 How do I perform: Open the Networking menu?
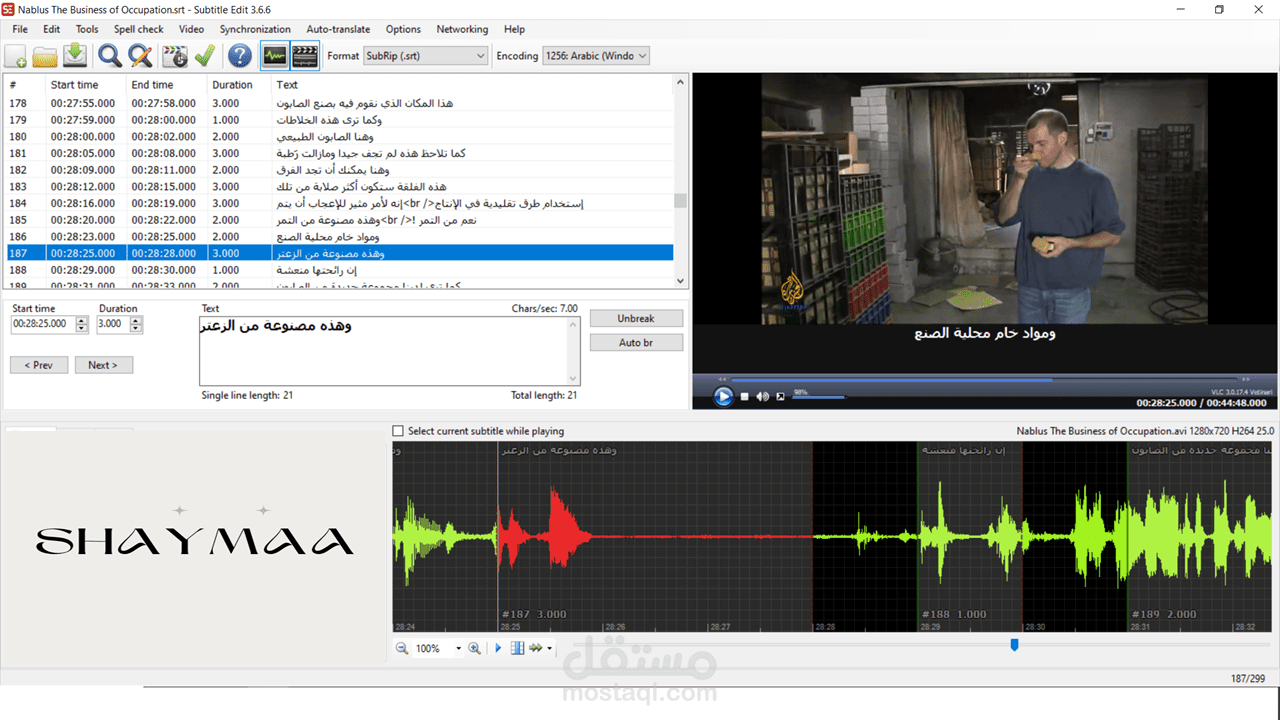pyautogui.click(x=462, y=29)
